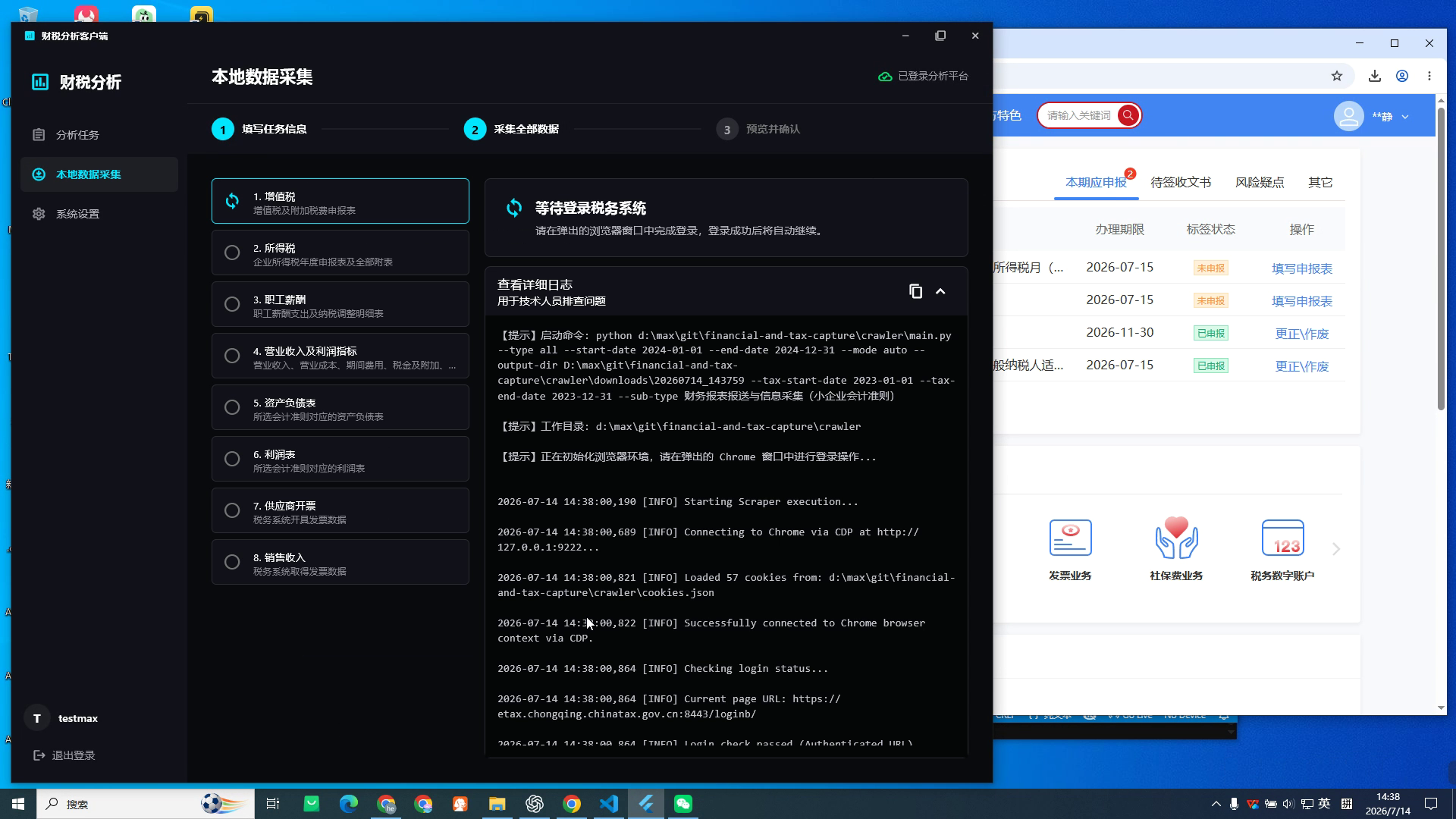This screenshot has width=1456, height=819.
Task: Copy the detailed log with copy icon
Action: [x=915, y=291]
